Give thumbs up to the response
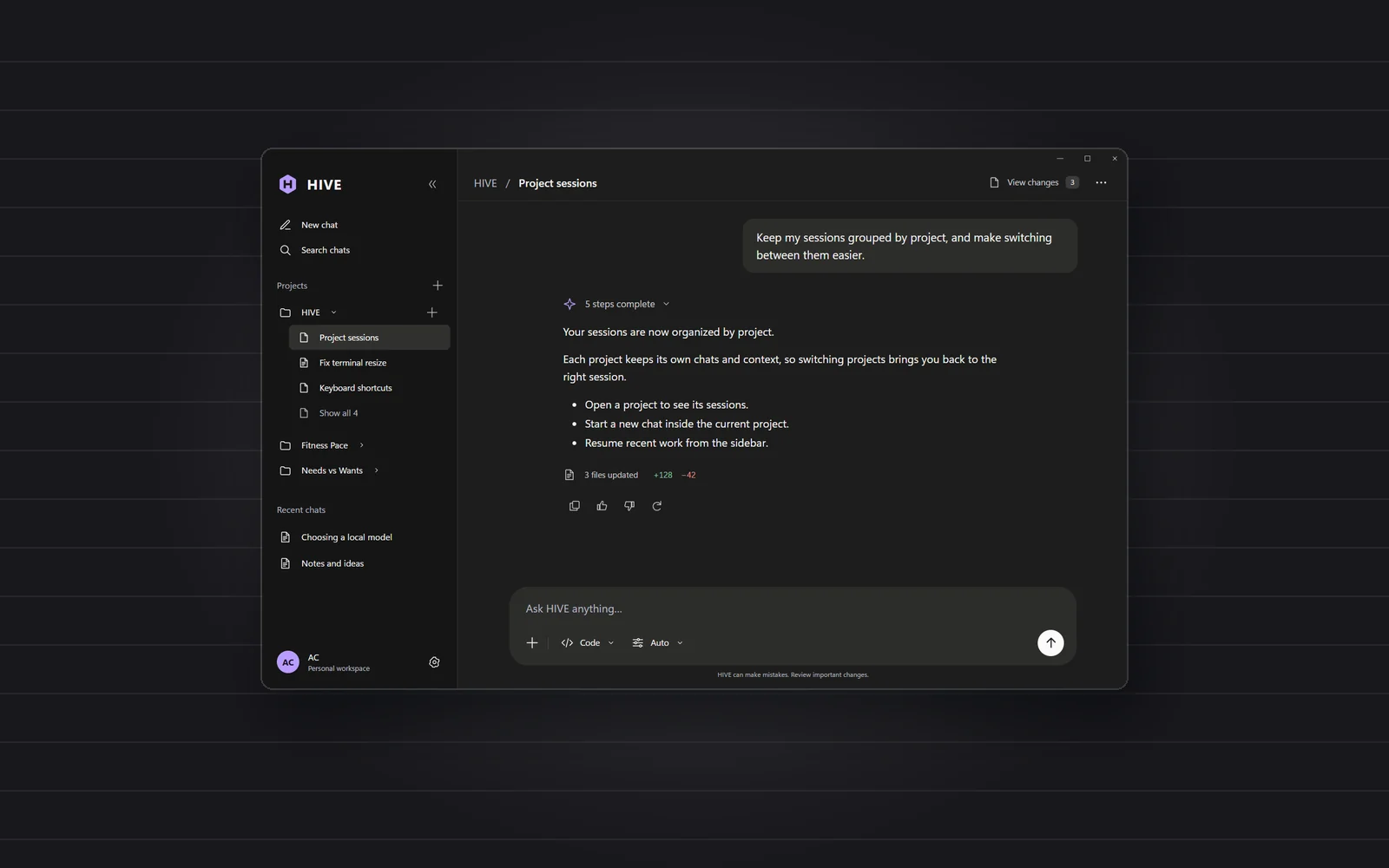 pos(602,506)
